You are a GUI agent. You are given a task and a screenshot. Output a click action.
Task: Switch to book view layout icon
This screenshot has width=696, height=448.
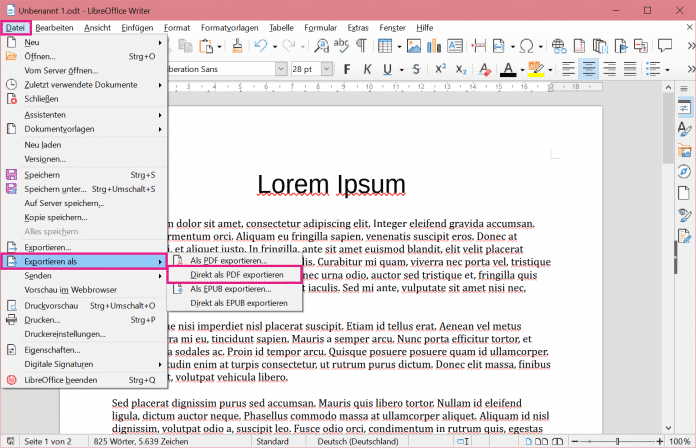[x=557, y=441]
